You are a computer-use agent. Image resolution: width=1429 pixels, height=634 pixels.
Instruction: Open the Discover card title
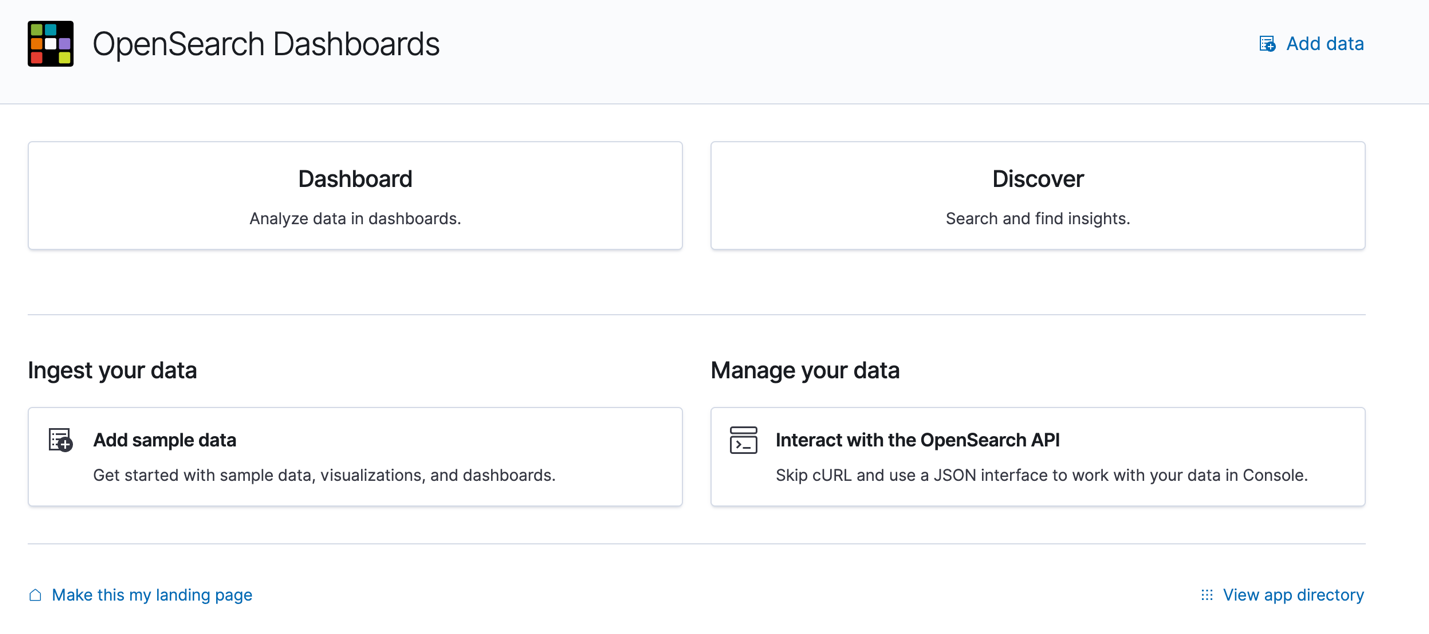click(1037, 179)
